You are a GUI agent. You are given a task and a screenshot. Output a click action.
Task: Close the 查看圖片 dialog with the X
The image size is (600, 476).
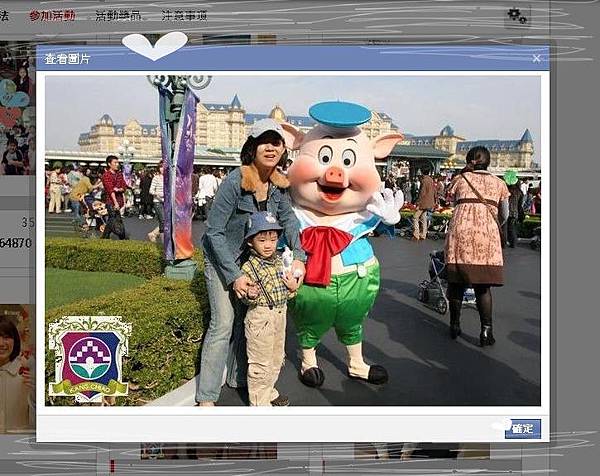536,59
